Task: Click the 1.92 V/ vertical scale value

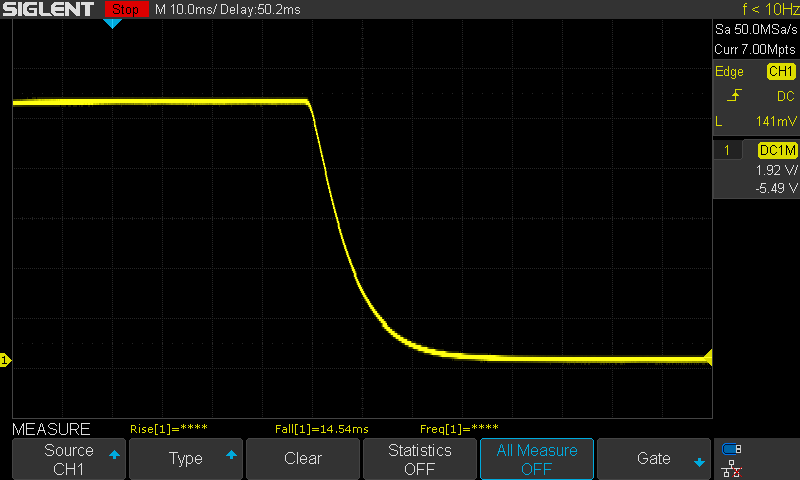Action: point(777,170)
